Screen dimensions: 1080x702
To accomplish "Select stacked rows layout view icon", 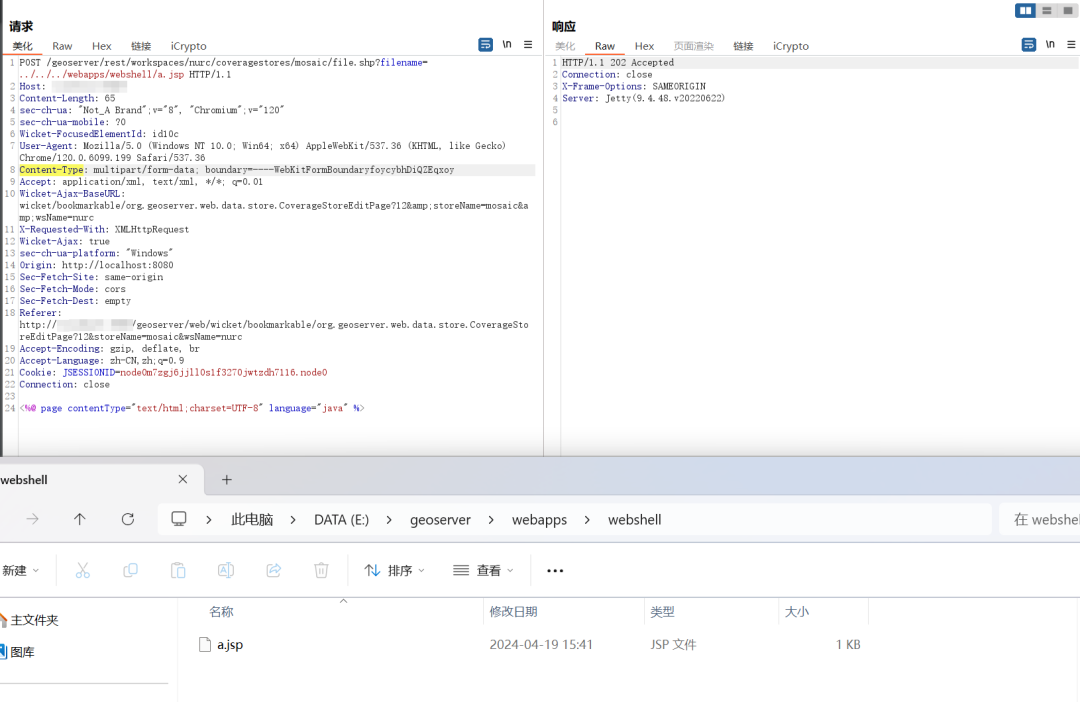I will pyautogui.click(x=1047, y=10).
